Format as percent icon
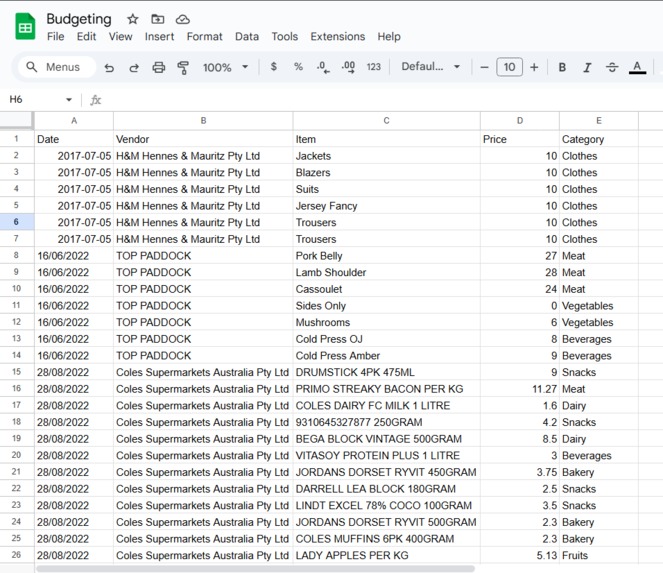 (298, 67)
